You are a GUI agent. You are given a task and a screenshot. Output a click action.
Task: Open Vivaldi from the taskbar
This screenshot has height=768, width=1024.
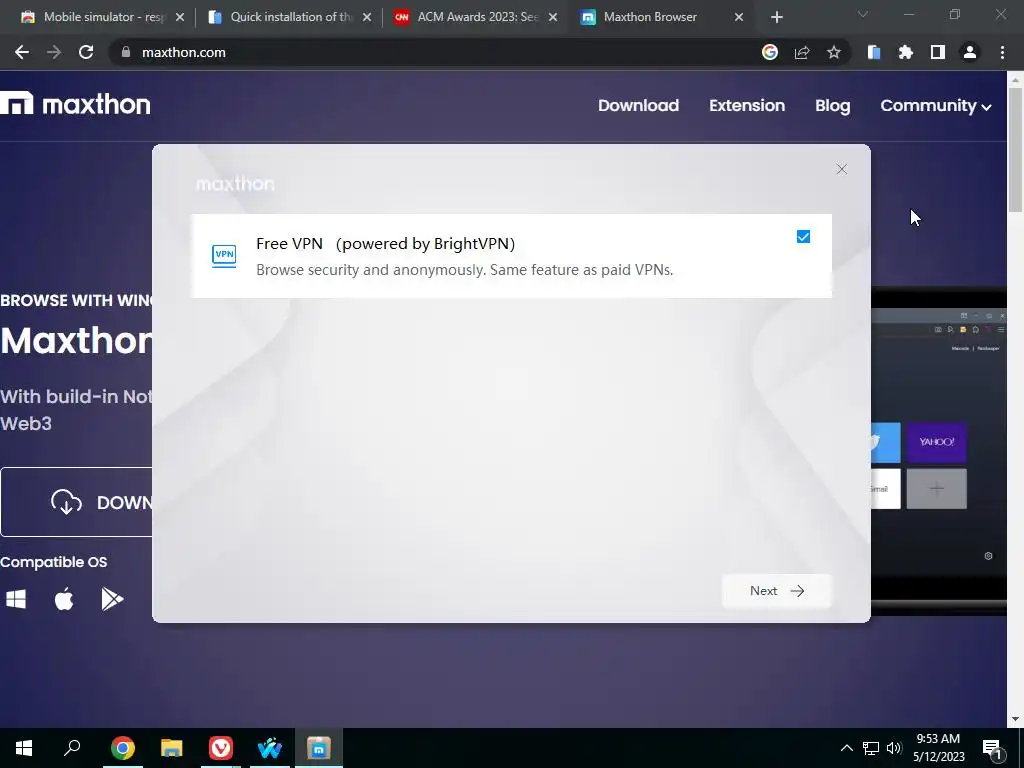click(x=221, y=748)
